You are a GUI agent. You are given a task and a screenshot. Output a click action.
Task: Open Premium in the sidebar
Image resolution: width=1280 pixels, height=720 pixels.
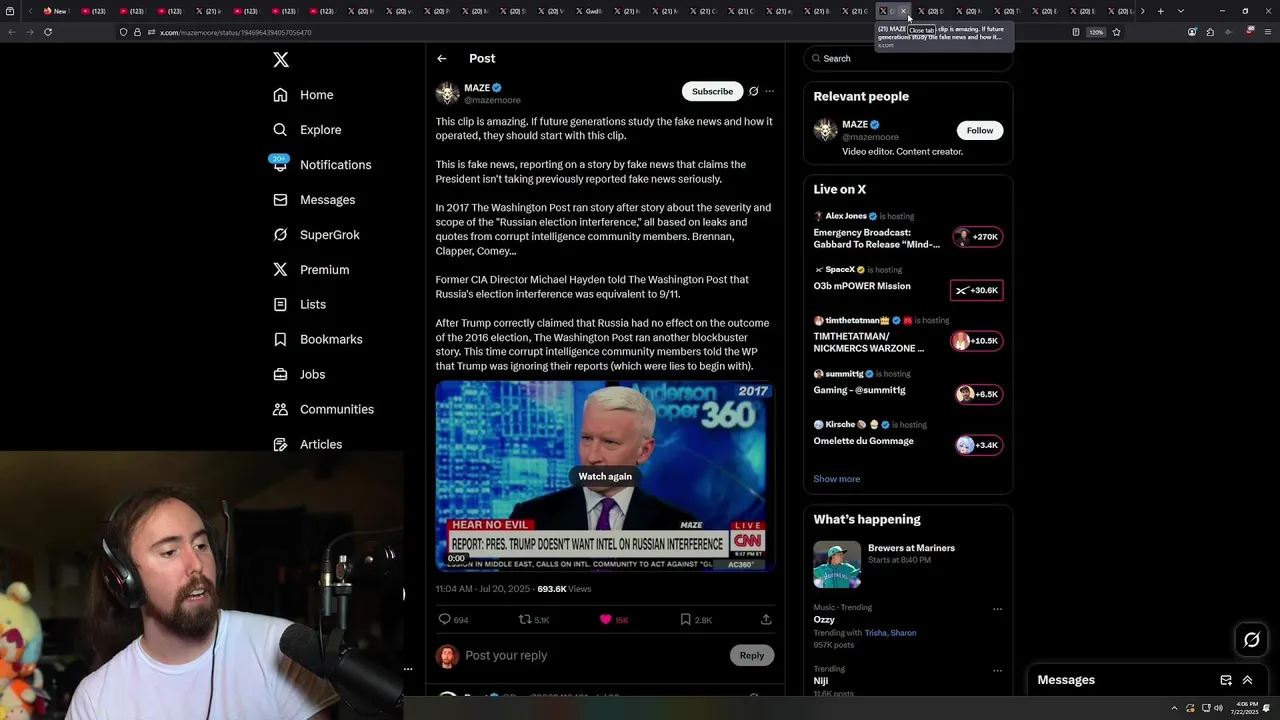click(x=311, y=270)
